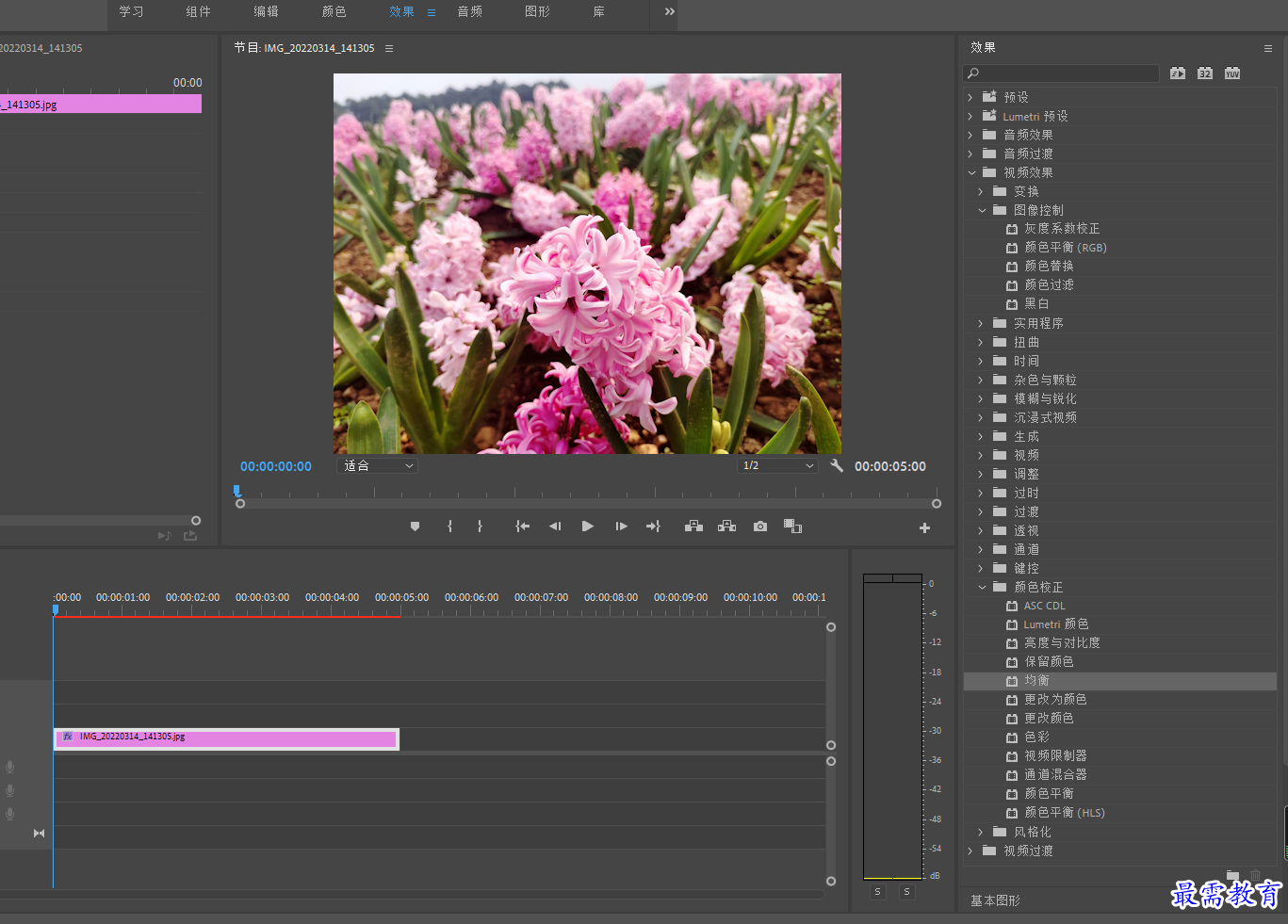Solo the left channel in audio meter
Screen dimensions: 1288x924
click(x=877, y=892)
